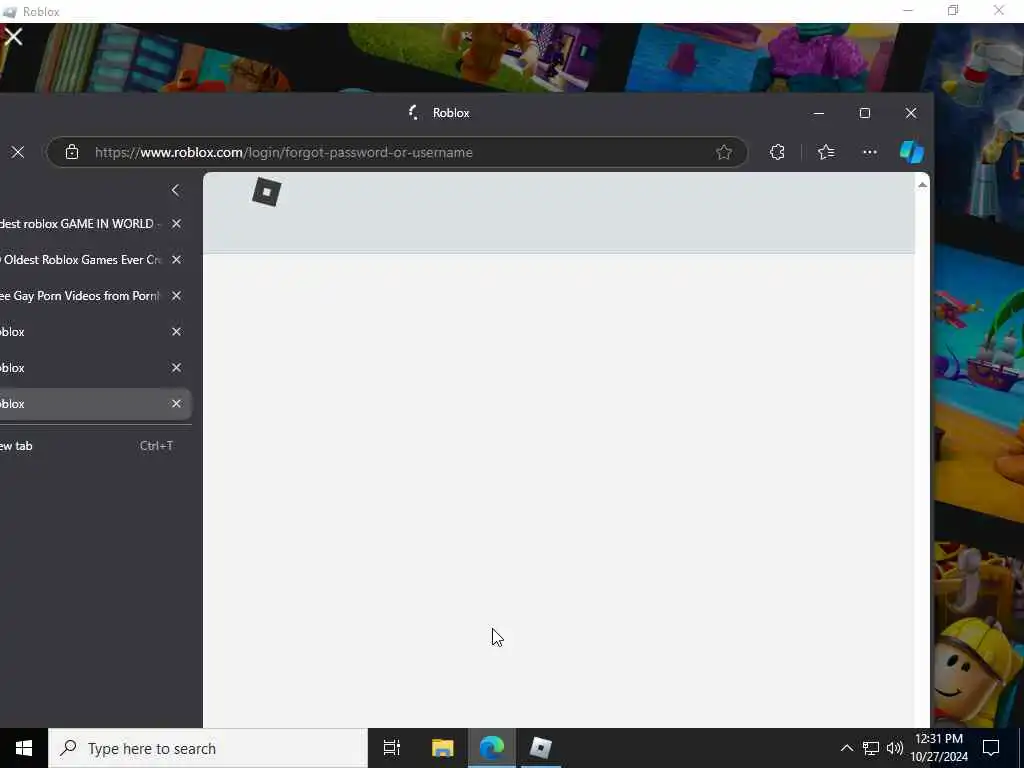This screenshot has width=1024, height=768.
Task: Click the taskbar search box
Action: point(208,748)
